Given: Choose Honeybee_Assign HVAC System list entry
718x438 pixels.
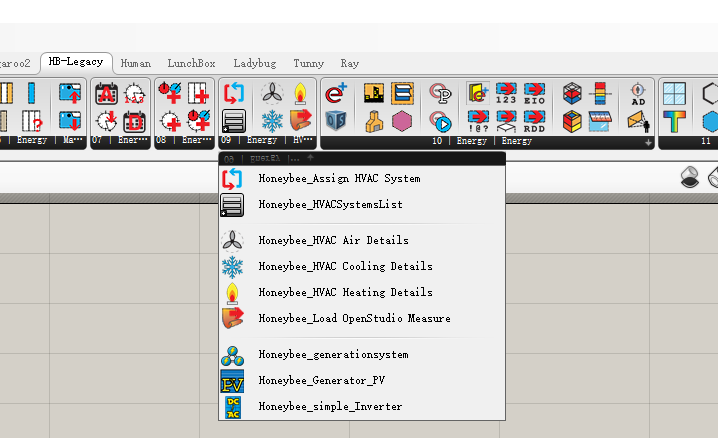Looking at the screenshot, I should click(x=362, y=178).
